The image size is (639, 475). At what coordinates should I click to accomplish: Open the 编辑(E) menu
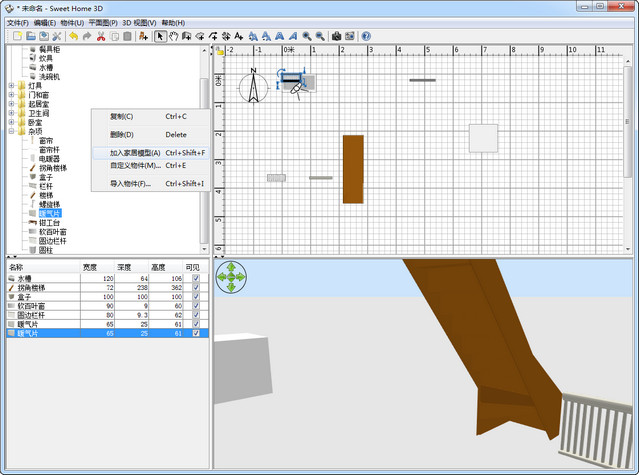pyautogui.click(x=44, y=23)
